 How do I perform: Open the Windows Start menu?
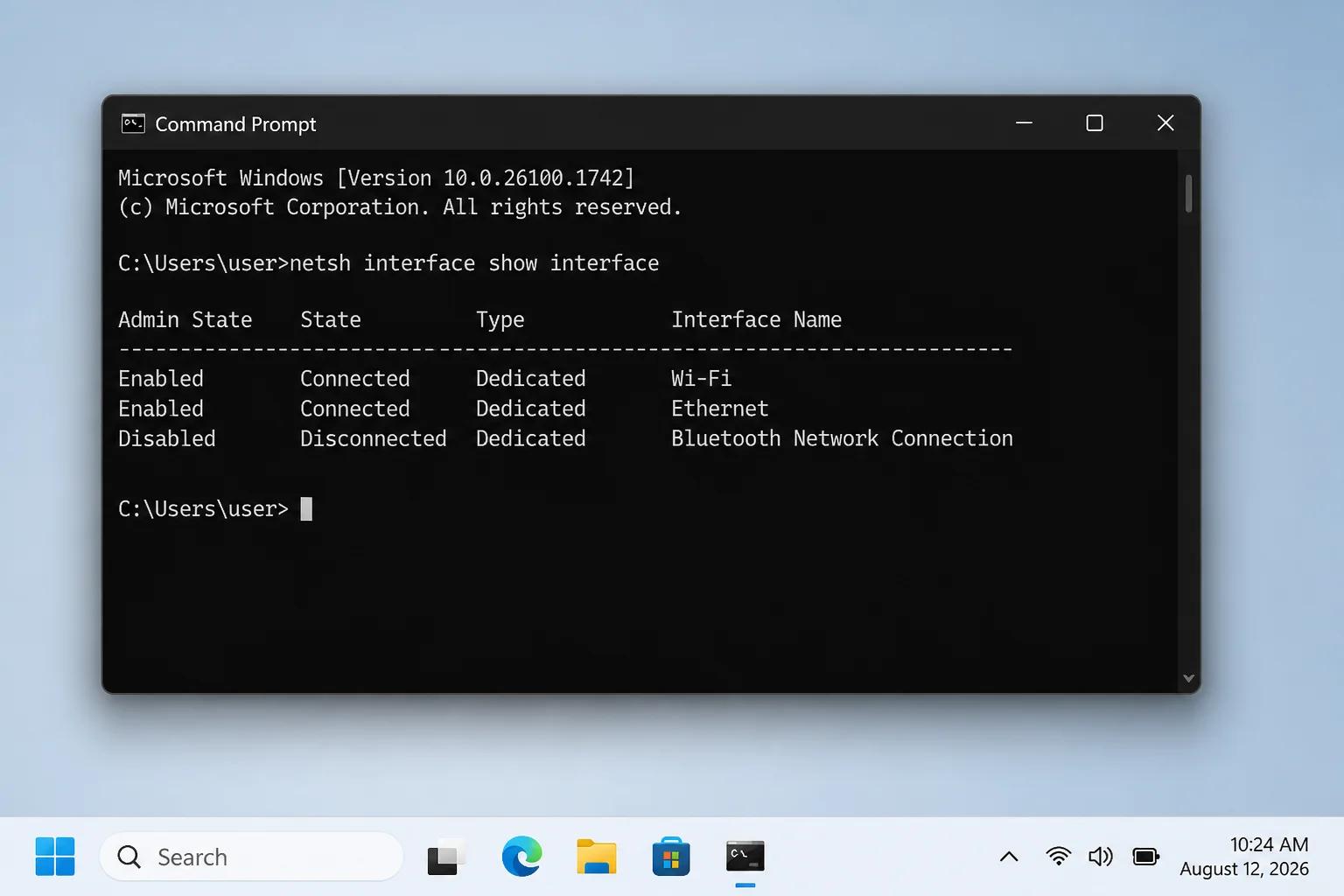[55, 857]
